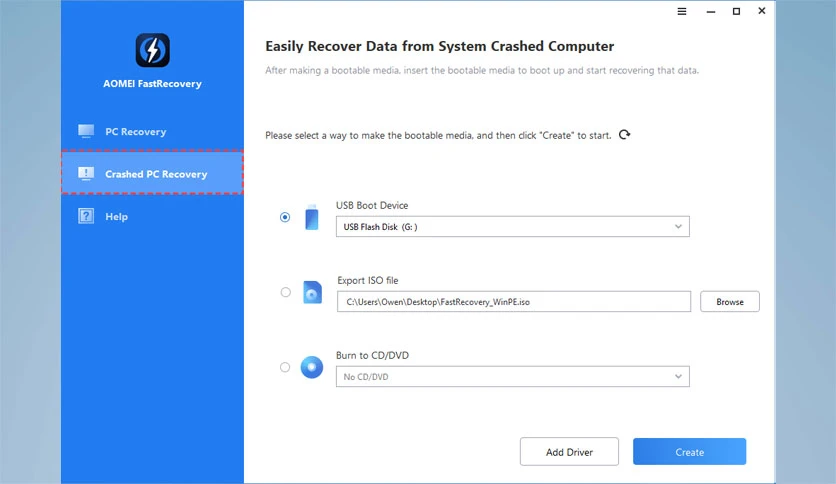Select the Burn to CD/DVD radio button

coord(285,367)
